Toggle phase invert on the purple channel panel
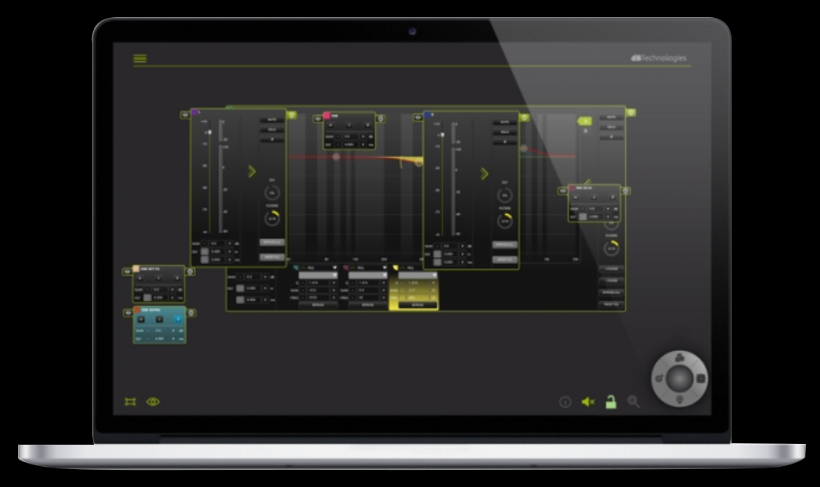This screenshot has height=487, width=820. pyautogui.click(x=272, y=140)
